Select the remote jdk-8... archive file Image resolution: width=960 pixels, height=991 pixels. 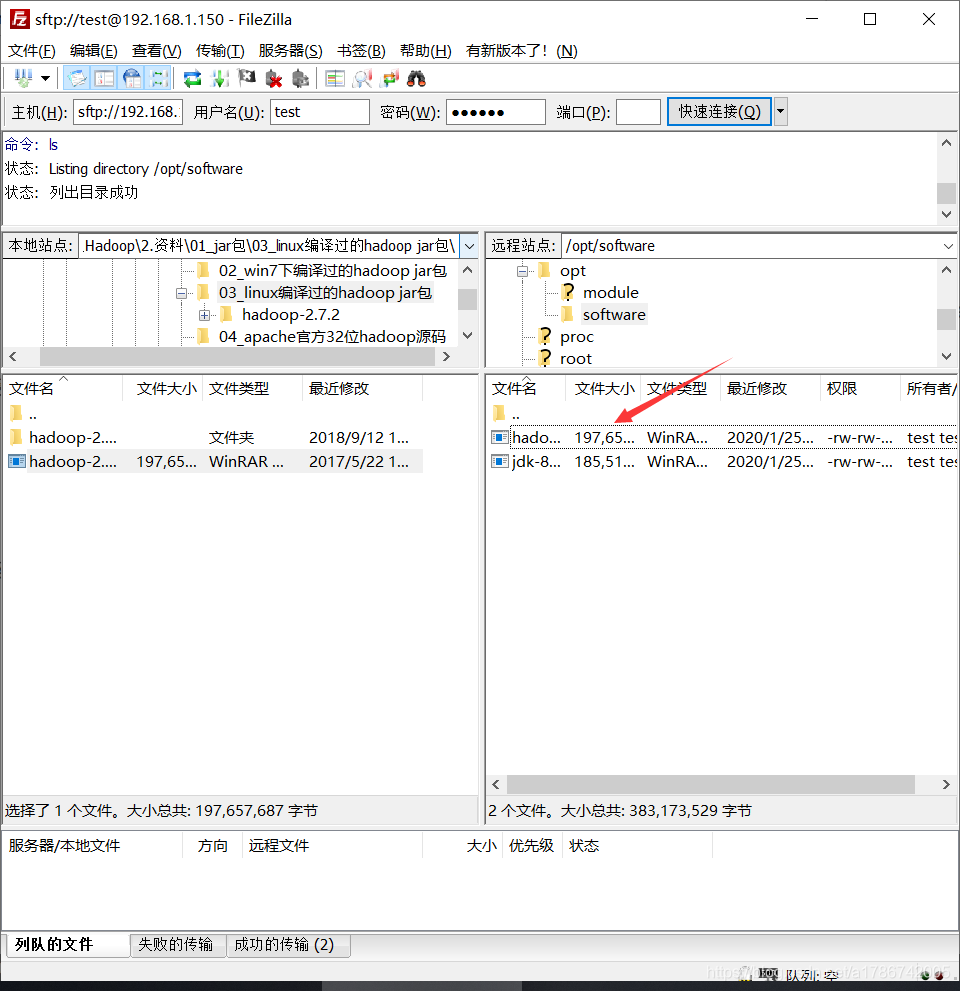(724, 461)
